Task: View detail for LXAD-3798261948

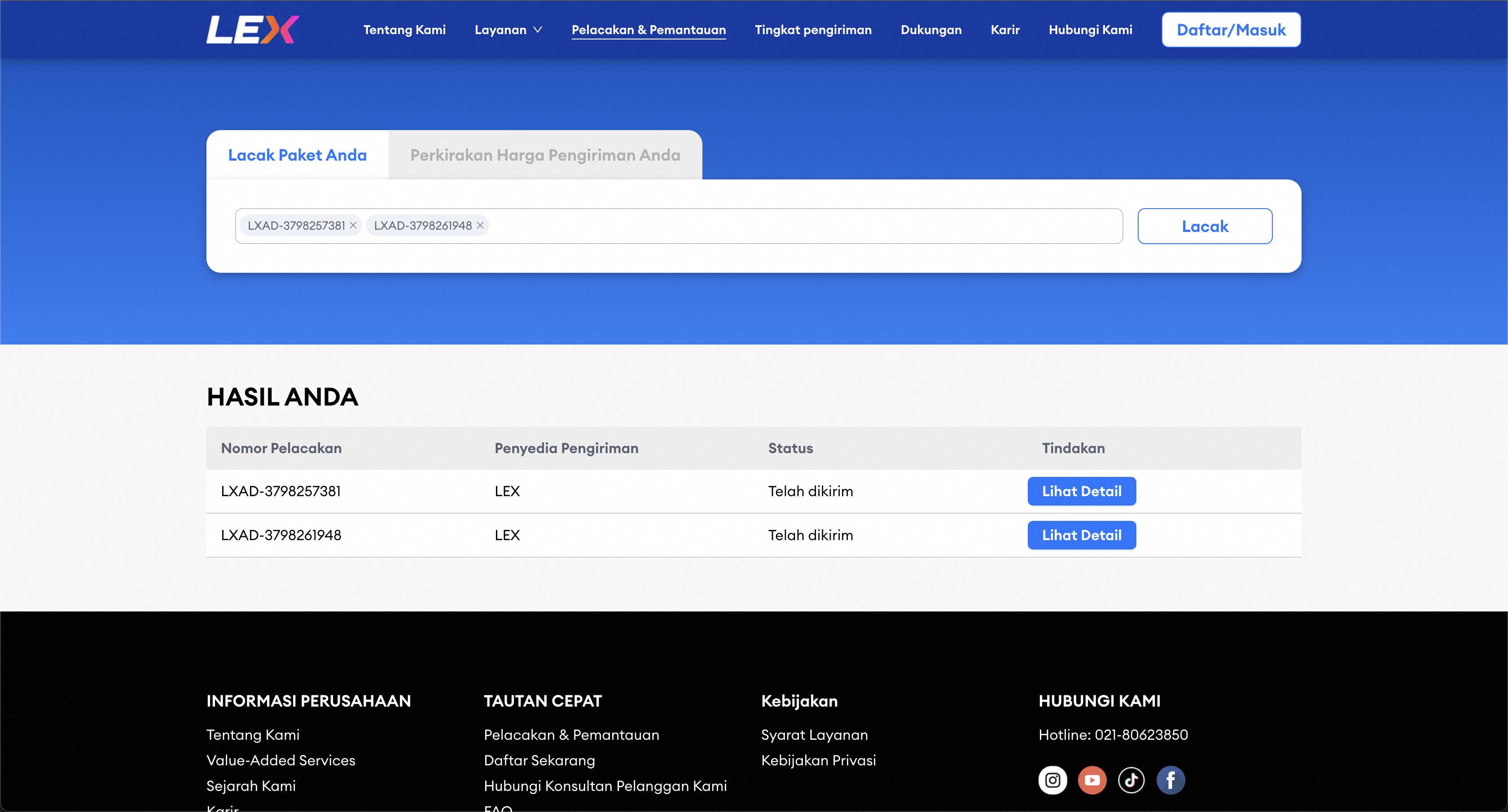Action: (x=1081, y=535)
